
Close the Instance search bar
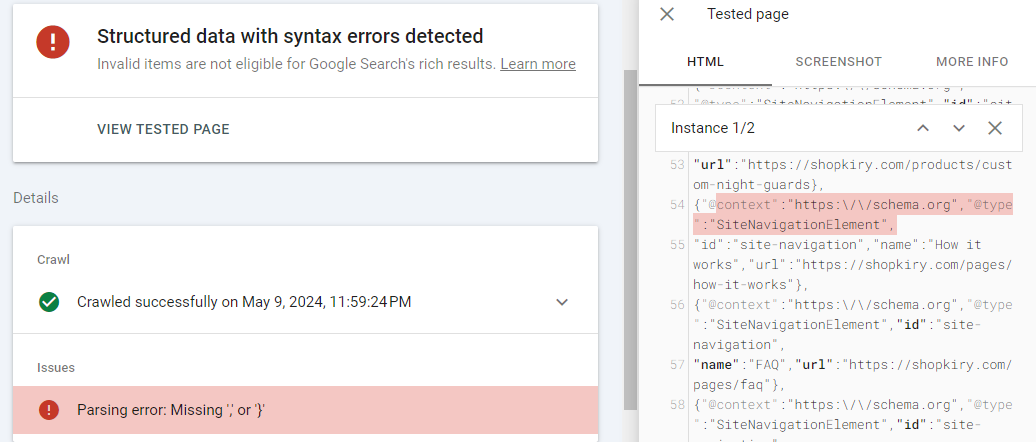(x=995, y=128)
